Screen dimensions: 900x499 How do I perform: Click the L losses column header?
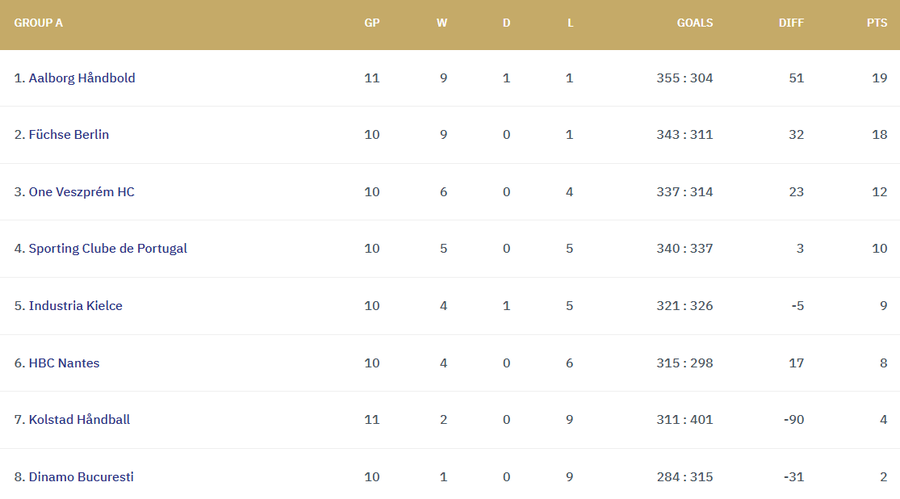click(570, 23)
